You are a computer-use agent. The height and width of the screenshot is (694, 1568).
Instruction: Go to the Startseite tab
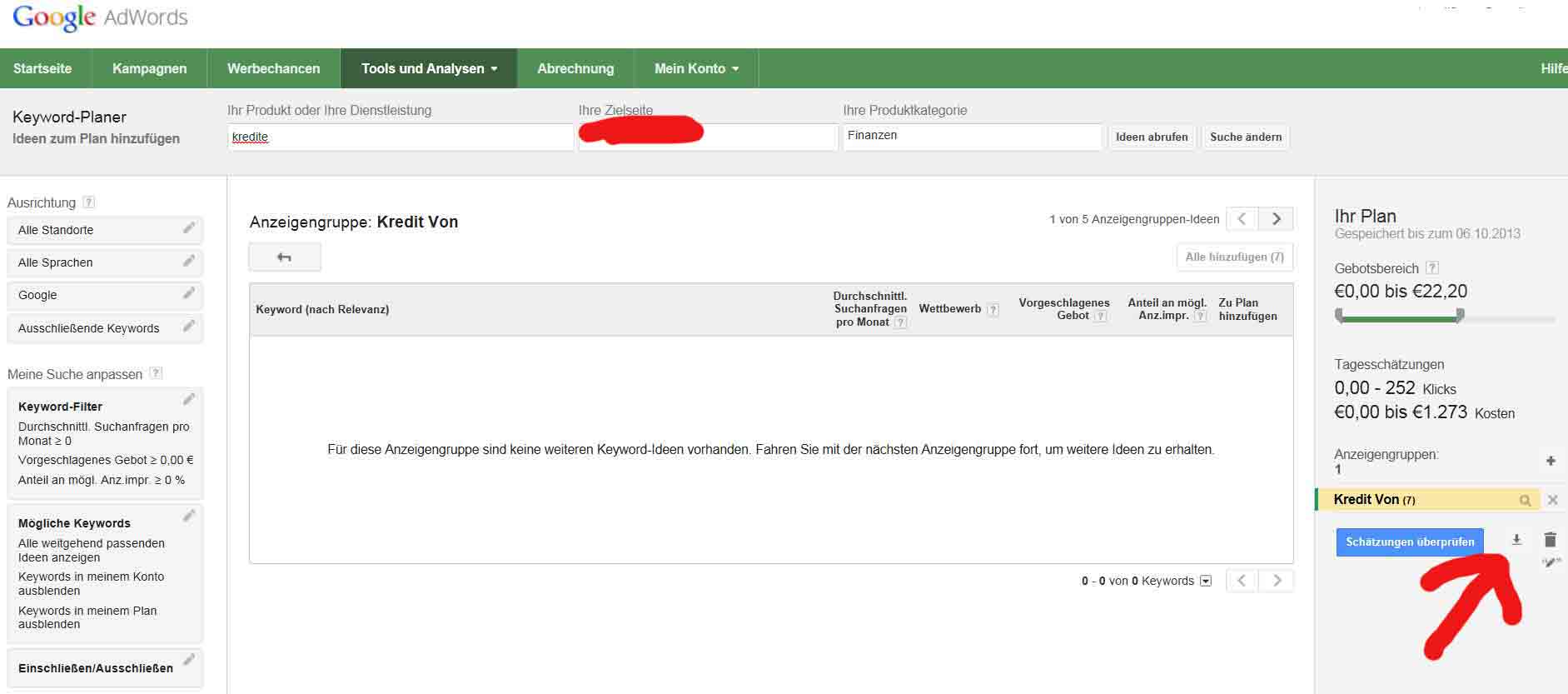(42, 68)
